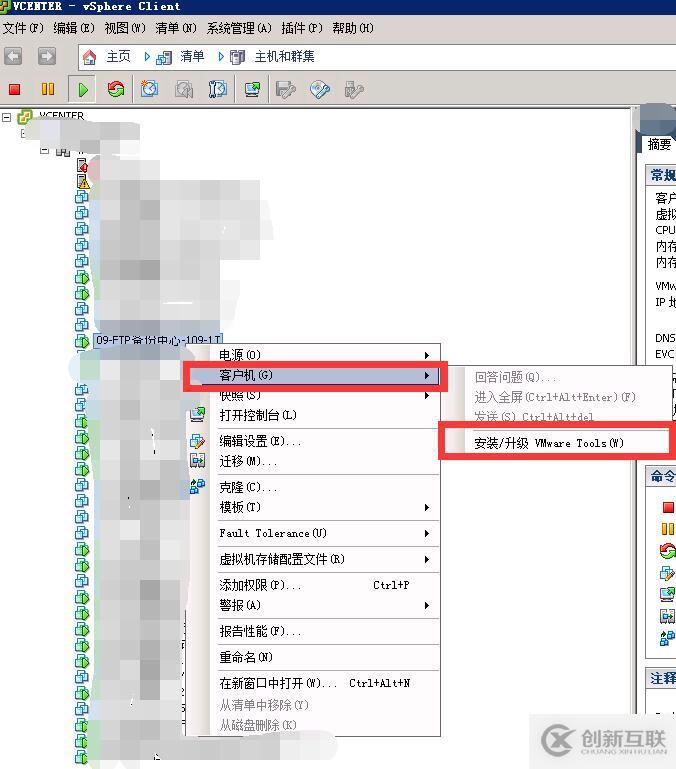
Task: Click edit settings icon in commands panel
Action: (x=667, y=572)
